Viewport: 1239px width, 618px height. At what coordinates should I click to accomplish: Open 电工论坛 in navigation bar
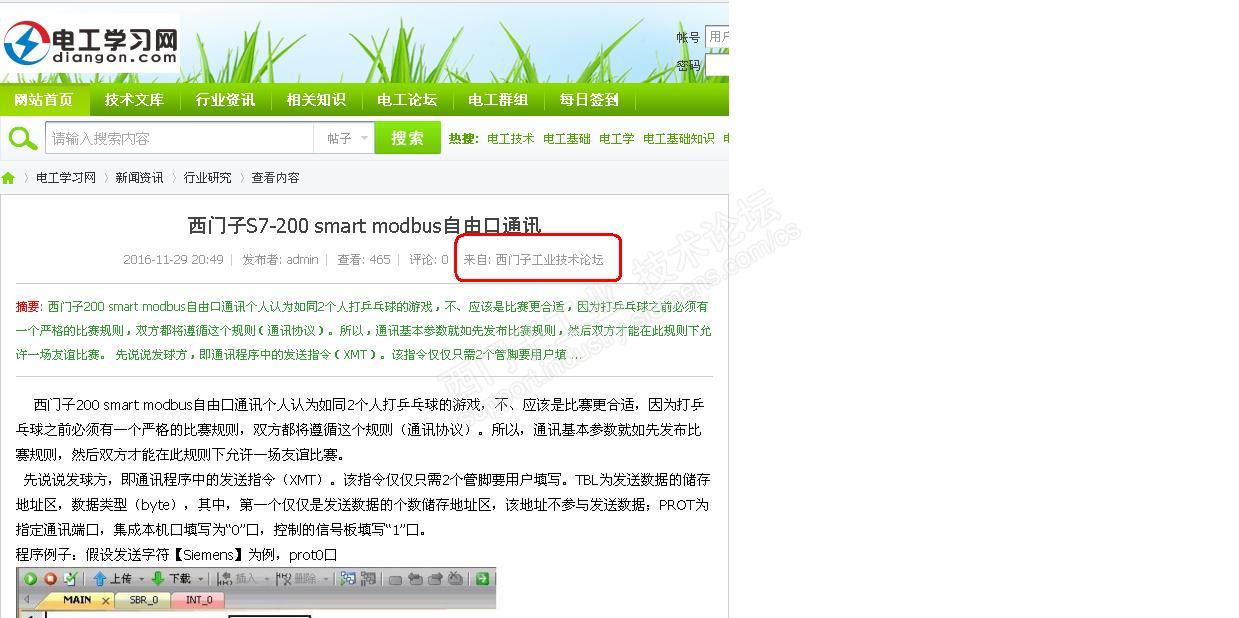click(407, 100)
